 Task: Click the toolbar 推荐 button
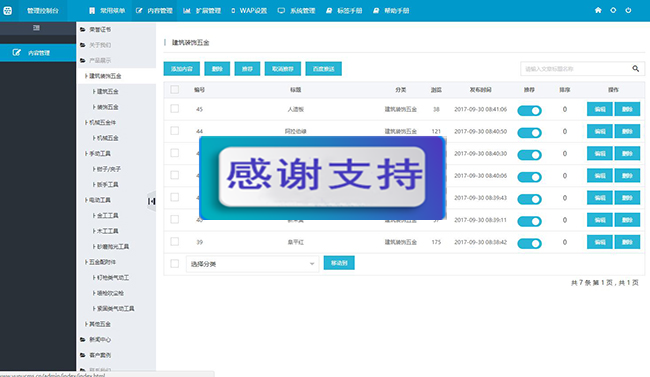247,69
